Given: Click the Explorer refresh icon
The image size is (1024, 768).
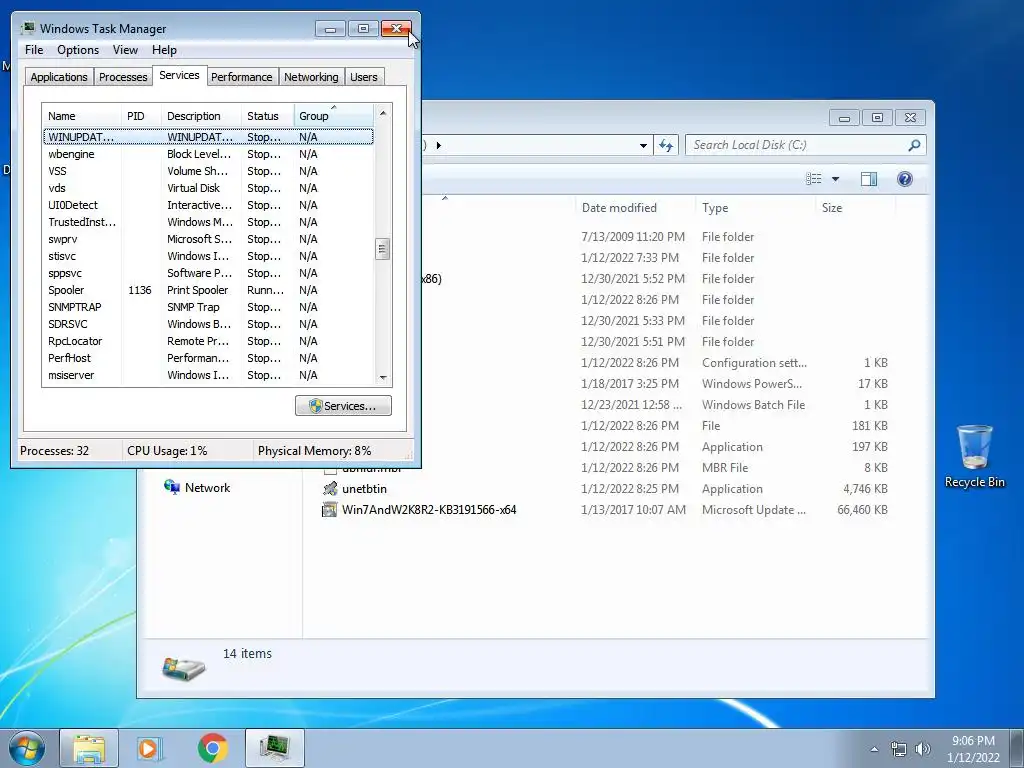Looking at the screenshot, I should [666, 145].
